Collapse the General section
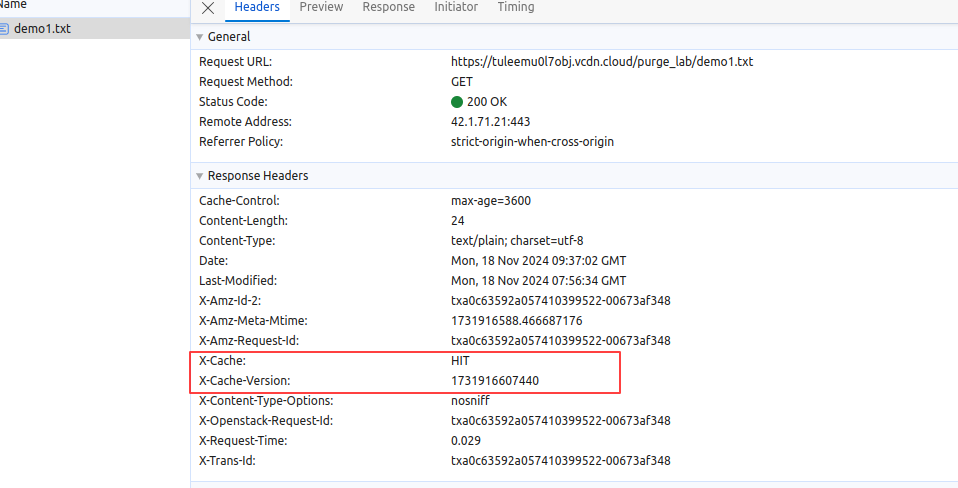 click(200, 37)
